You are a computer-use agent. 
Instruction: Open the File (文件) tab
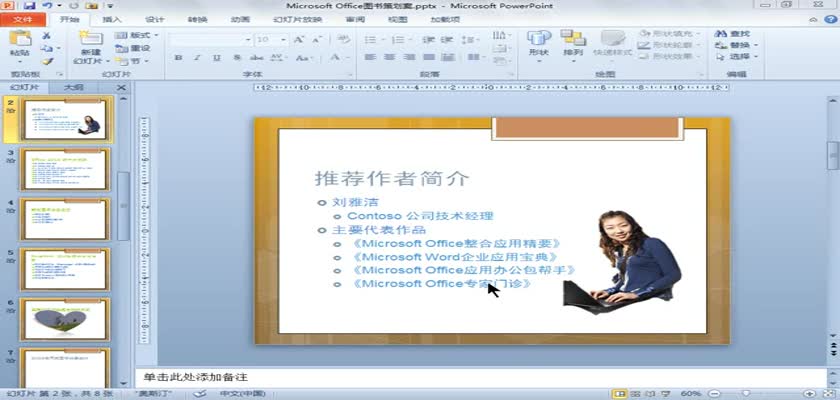(x=22, y=19)
